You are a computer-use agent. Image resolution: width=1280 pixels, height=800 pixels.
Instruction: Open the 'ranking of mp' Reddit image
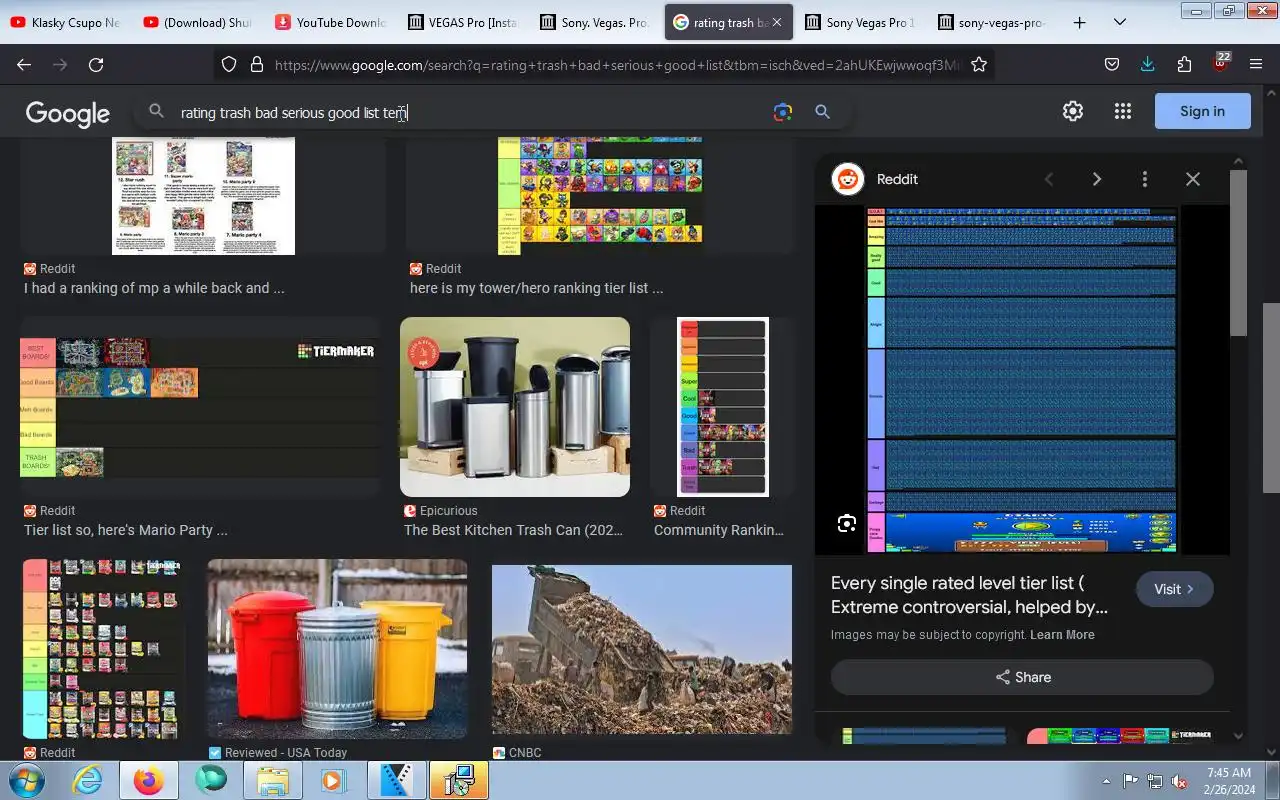point(203,196)
